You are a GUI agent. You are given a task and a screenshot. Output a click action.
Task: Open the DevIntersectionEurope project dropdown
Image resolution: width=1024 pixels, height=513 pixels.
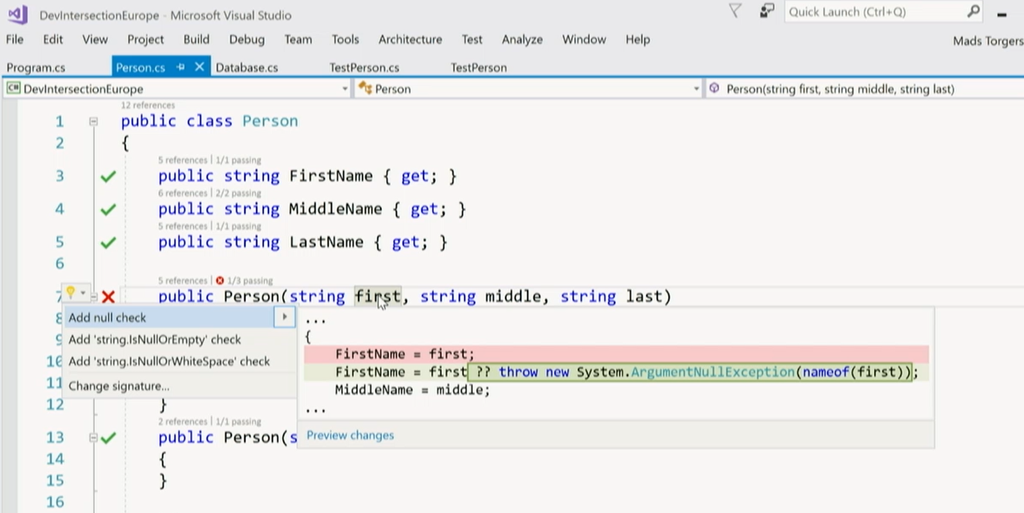(345, 89)
